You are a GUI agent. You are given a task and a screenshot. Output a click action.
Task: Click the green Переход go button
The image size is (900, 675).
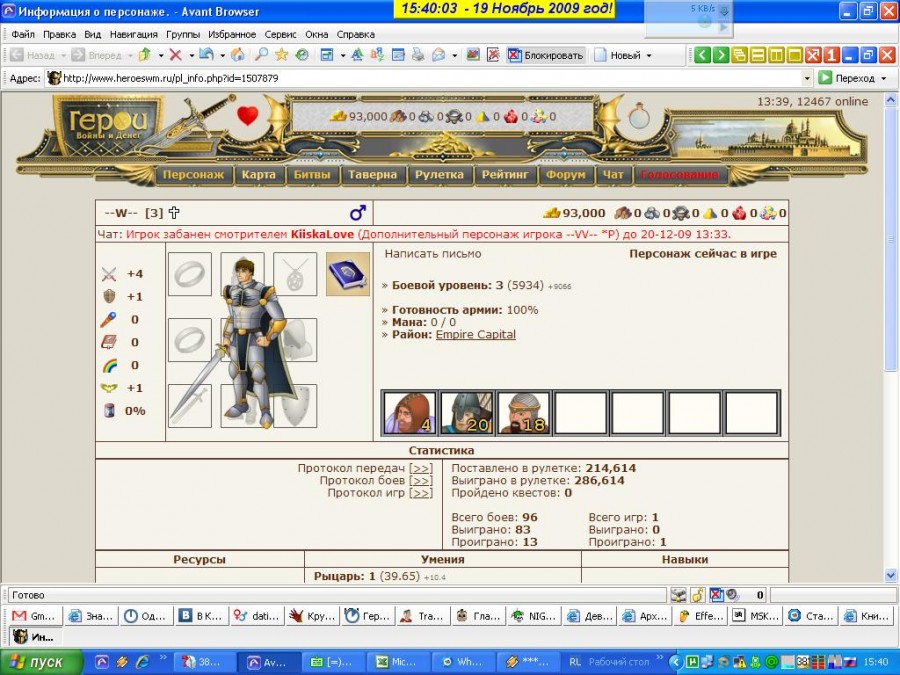[847, 78]
